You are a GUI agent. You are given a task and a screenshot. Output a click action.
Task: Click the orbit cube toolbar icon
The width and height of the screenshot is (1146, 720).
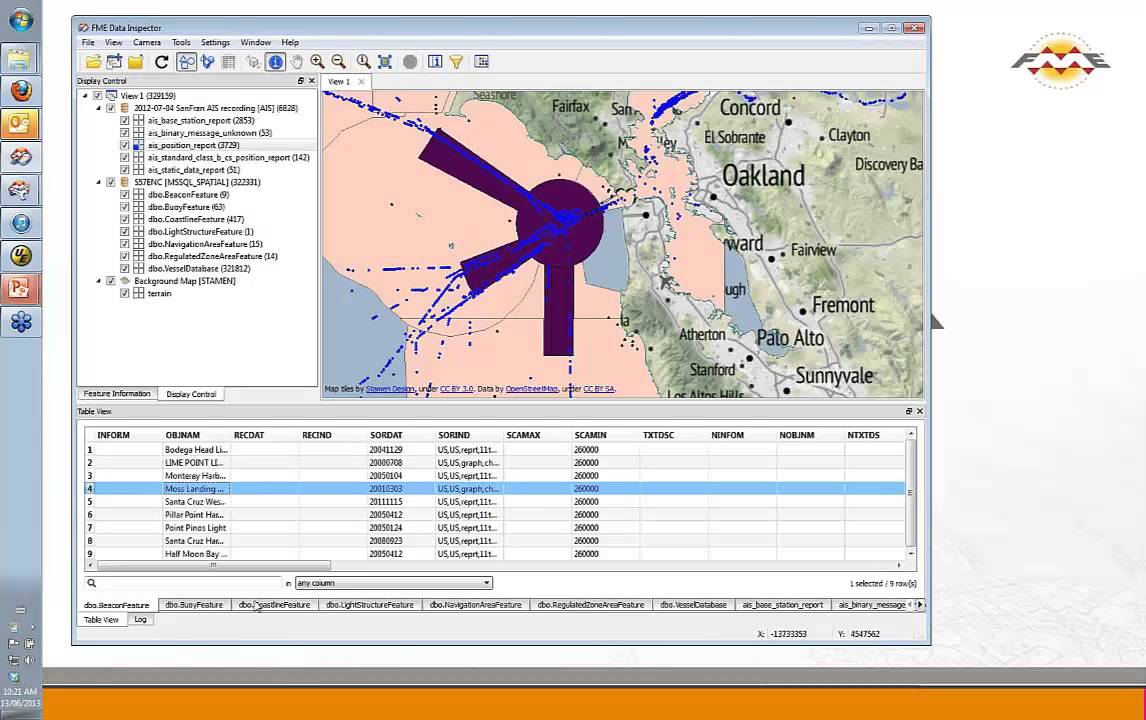point(253,62)
